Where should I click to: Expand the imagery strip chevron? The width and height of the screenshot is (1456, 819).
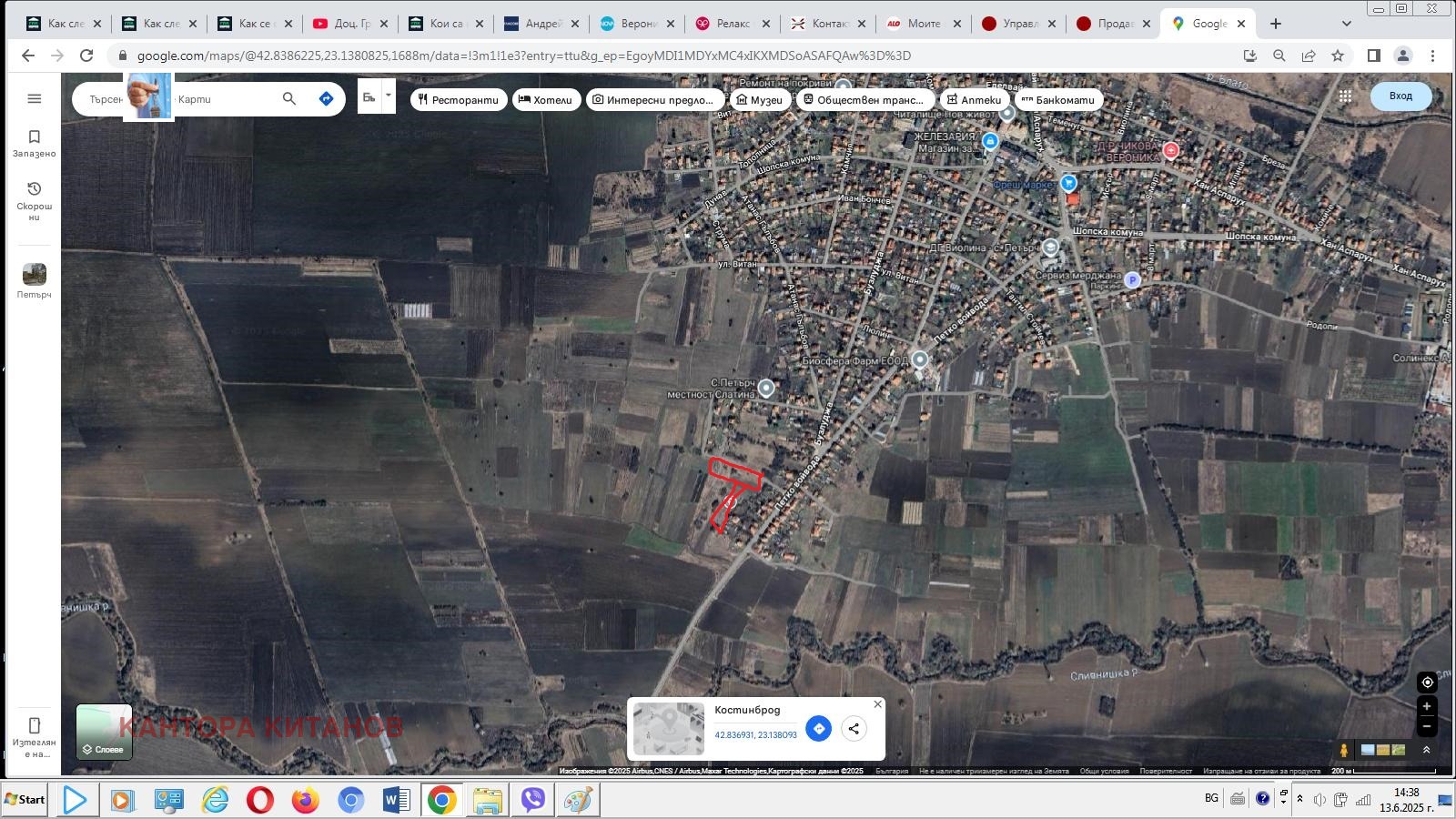[x=1426, y=750]
